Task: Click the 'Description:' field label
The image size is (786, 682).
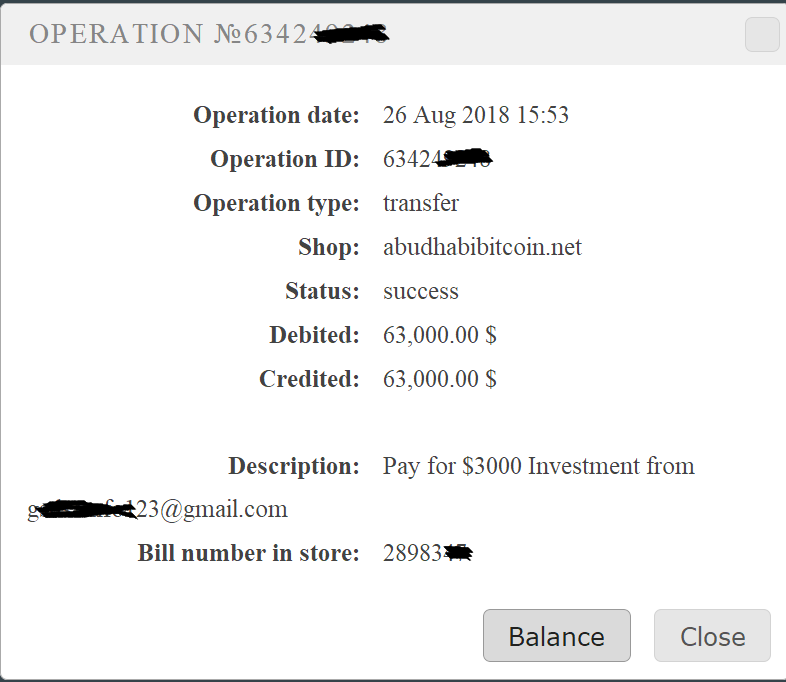Action: coord(293,466)
